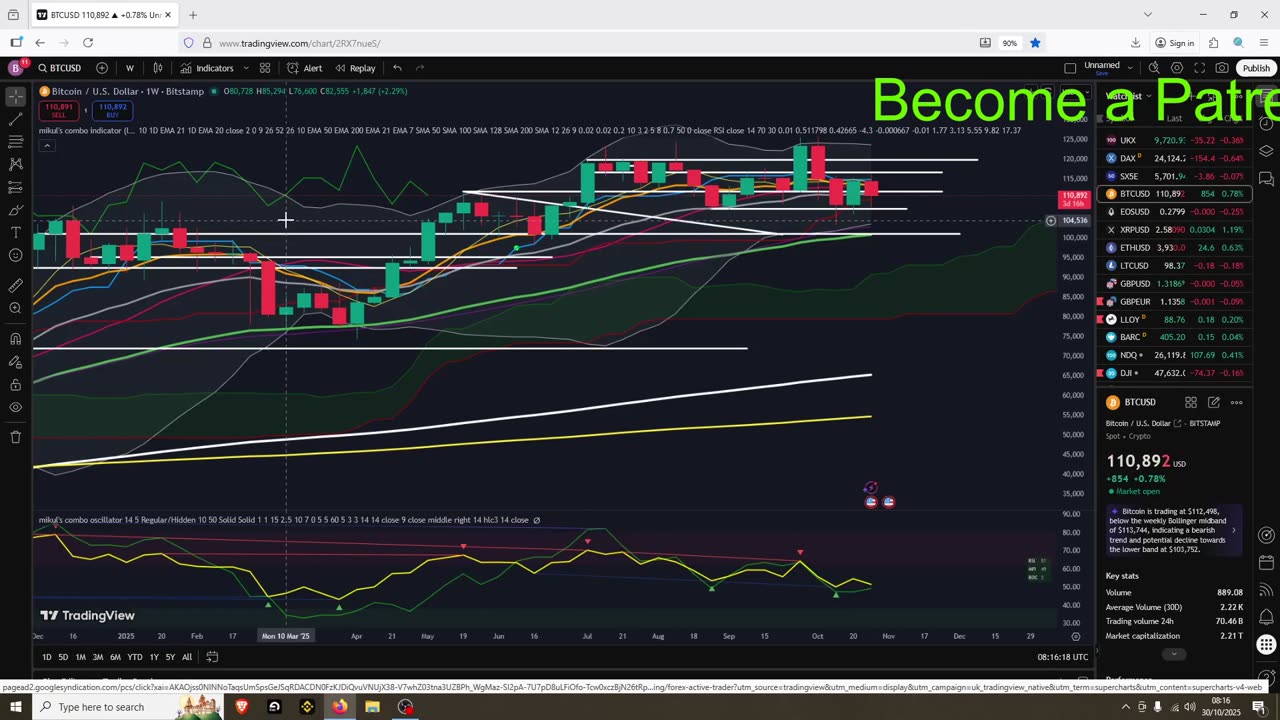Screen dimensions: 1280x720
Task: Select GBPUSD in the watchlist
Action: pos(1174,284)
